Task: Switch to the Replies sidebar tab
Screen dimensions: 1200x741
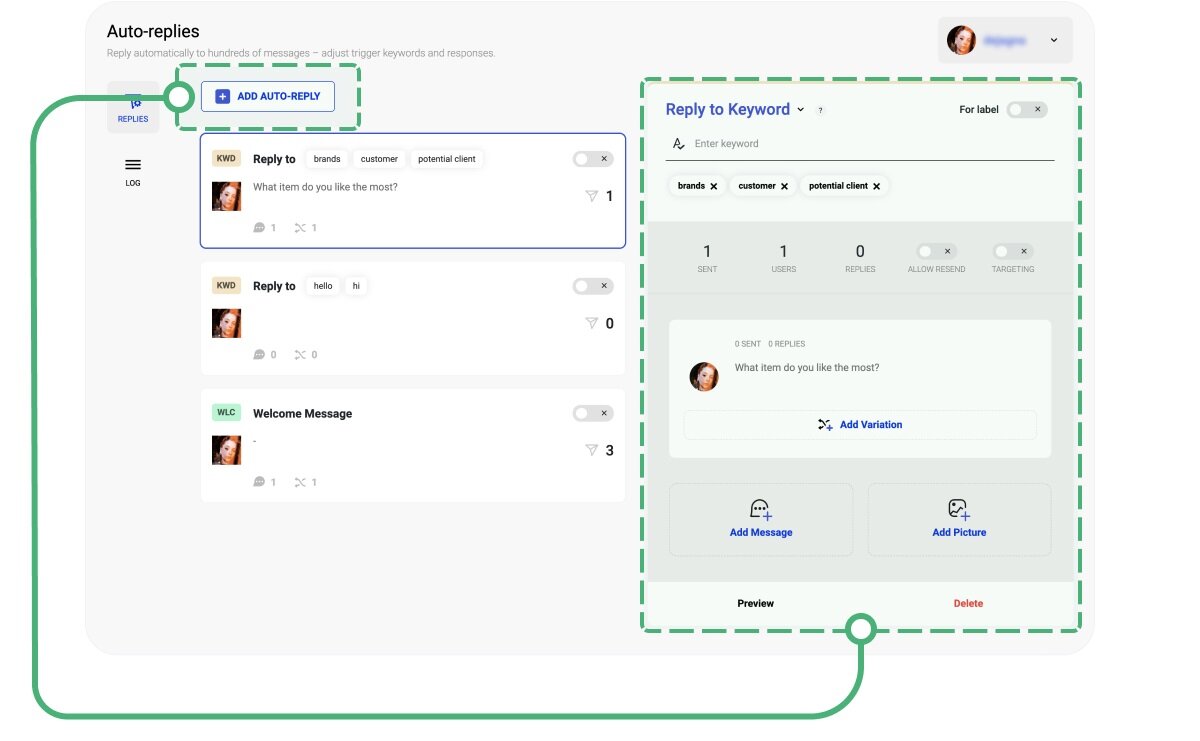Action: pyautogui.click(x=133, y=108)
